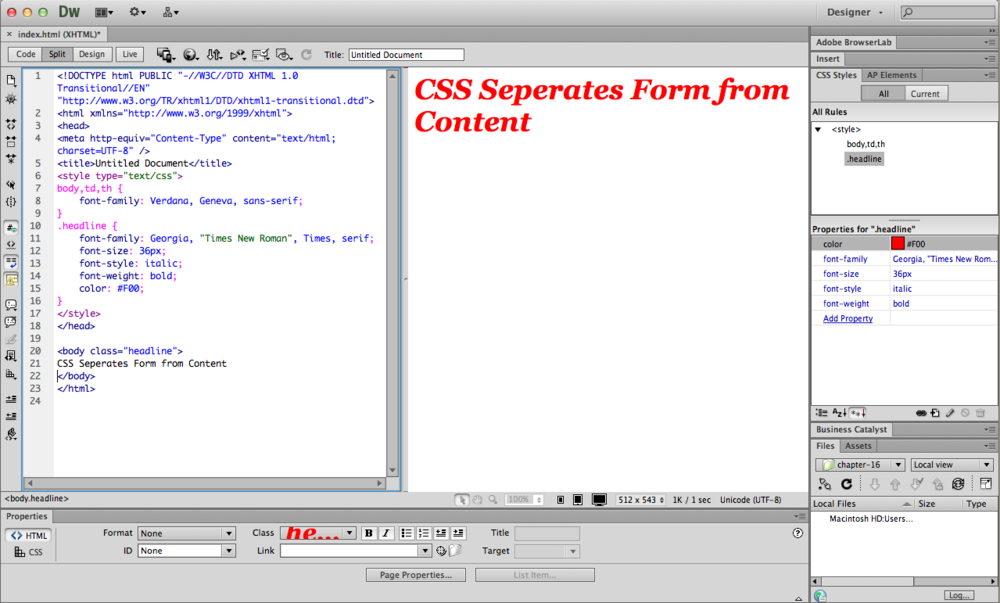Collapse the style rule tree under All Rules
The height and width of the screenshot is (603, 1000).
tap(820, 128)
